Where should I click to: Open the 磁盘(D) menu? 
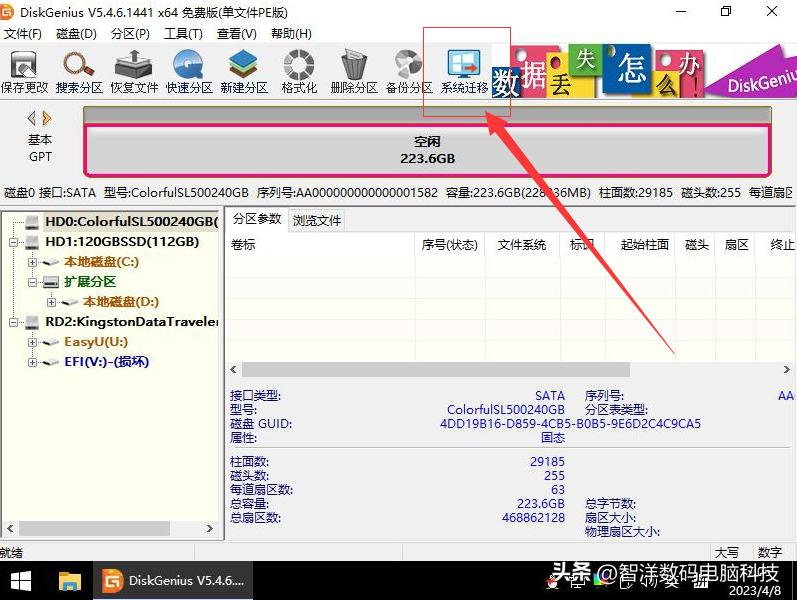click(x=76, y=34)
